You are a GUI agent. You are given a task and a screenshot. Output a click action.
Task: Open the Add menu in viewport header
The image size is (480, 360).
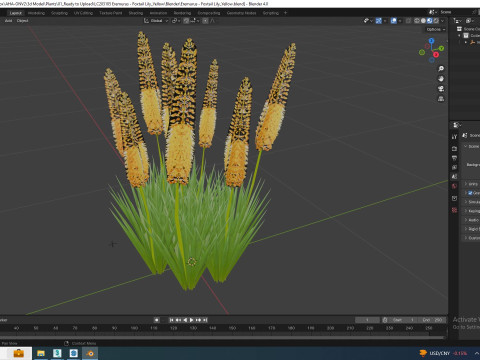[8, 21]
